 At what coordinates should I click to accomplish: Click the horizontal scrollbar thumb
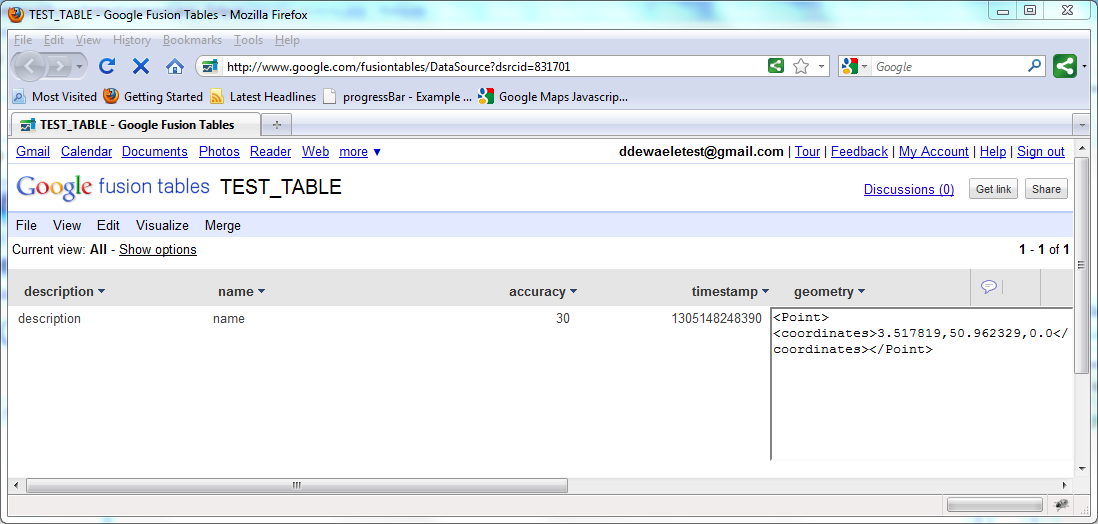pos(297,485)
